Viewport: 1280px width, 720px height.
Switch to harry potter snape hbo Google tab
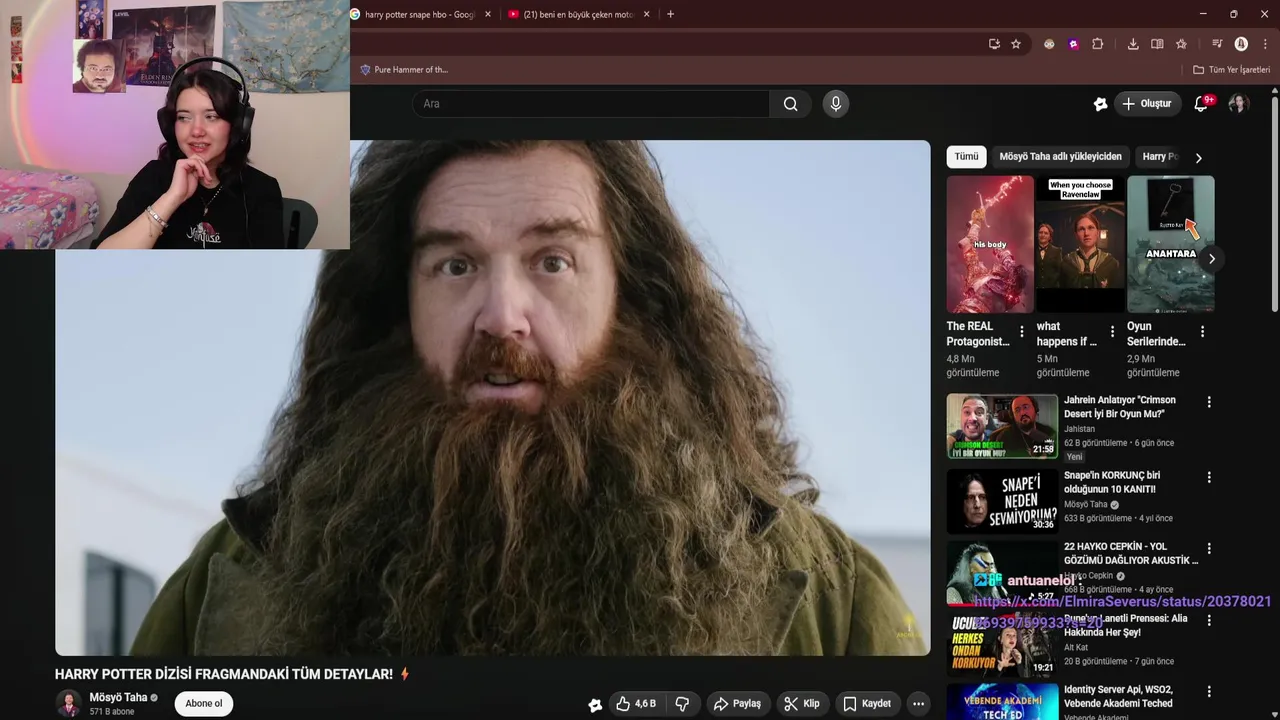click(418, 14)
